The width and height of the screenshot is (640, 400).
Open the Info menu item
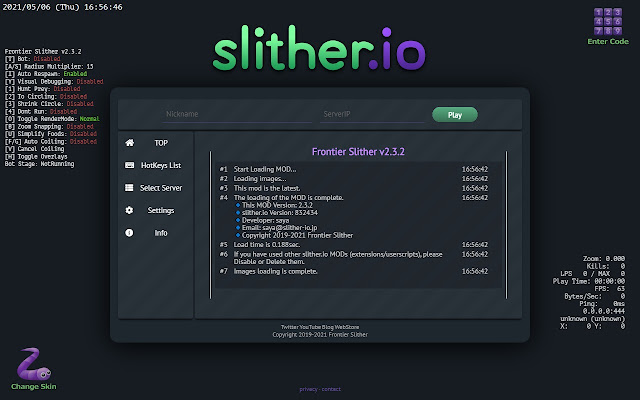[x=155, y=233]
